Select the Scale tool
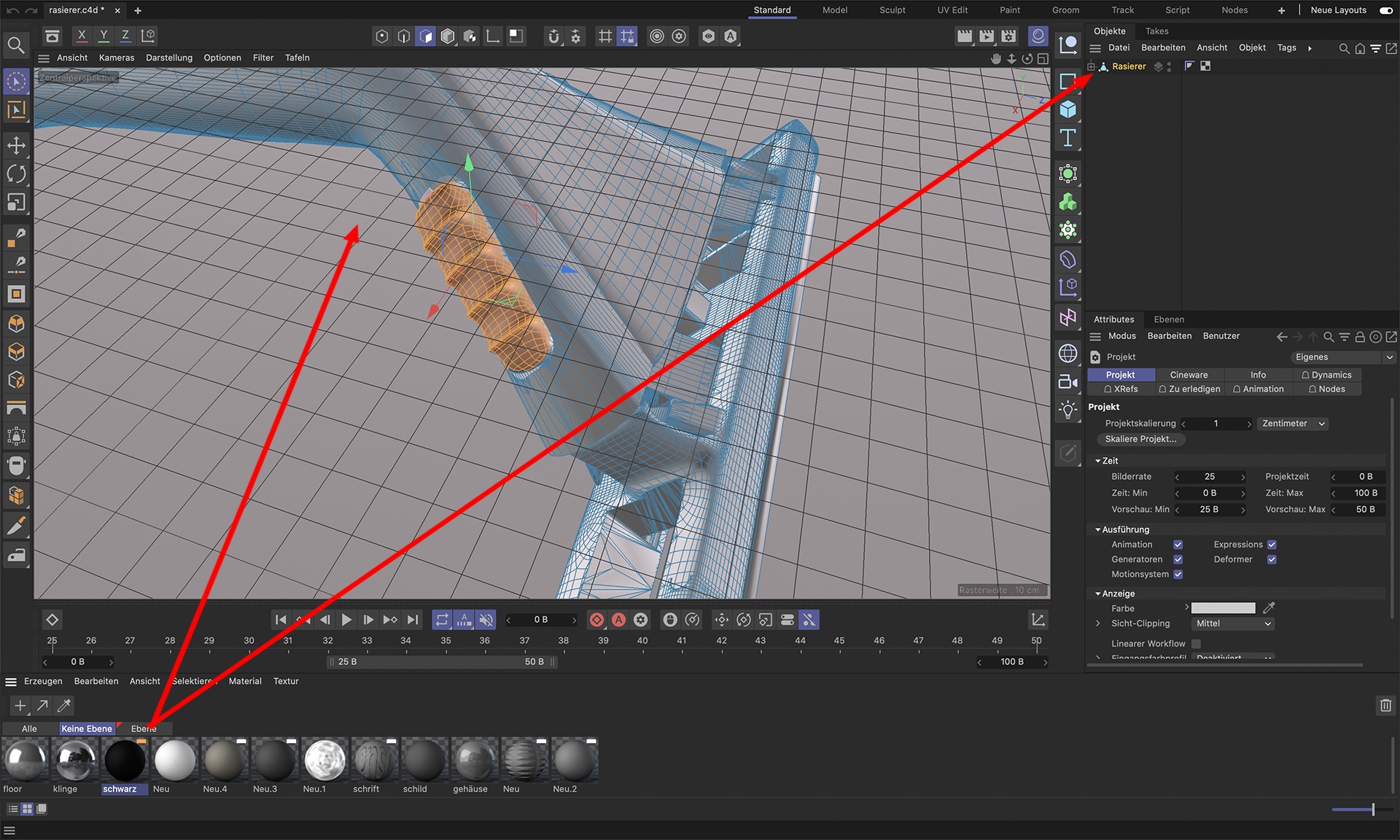The width and height of the screenshot is (1400, 840). pyautogui.click(x=16, y=202)
